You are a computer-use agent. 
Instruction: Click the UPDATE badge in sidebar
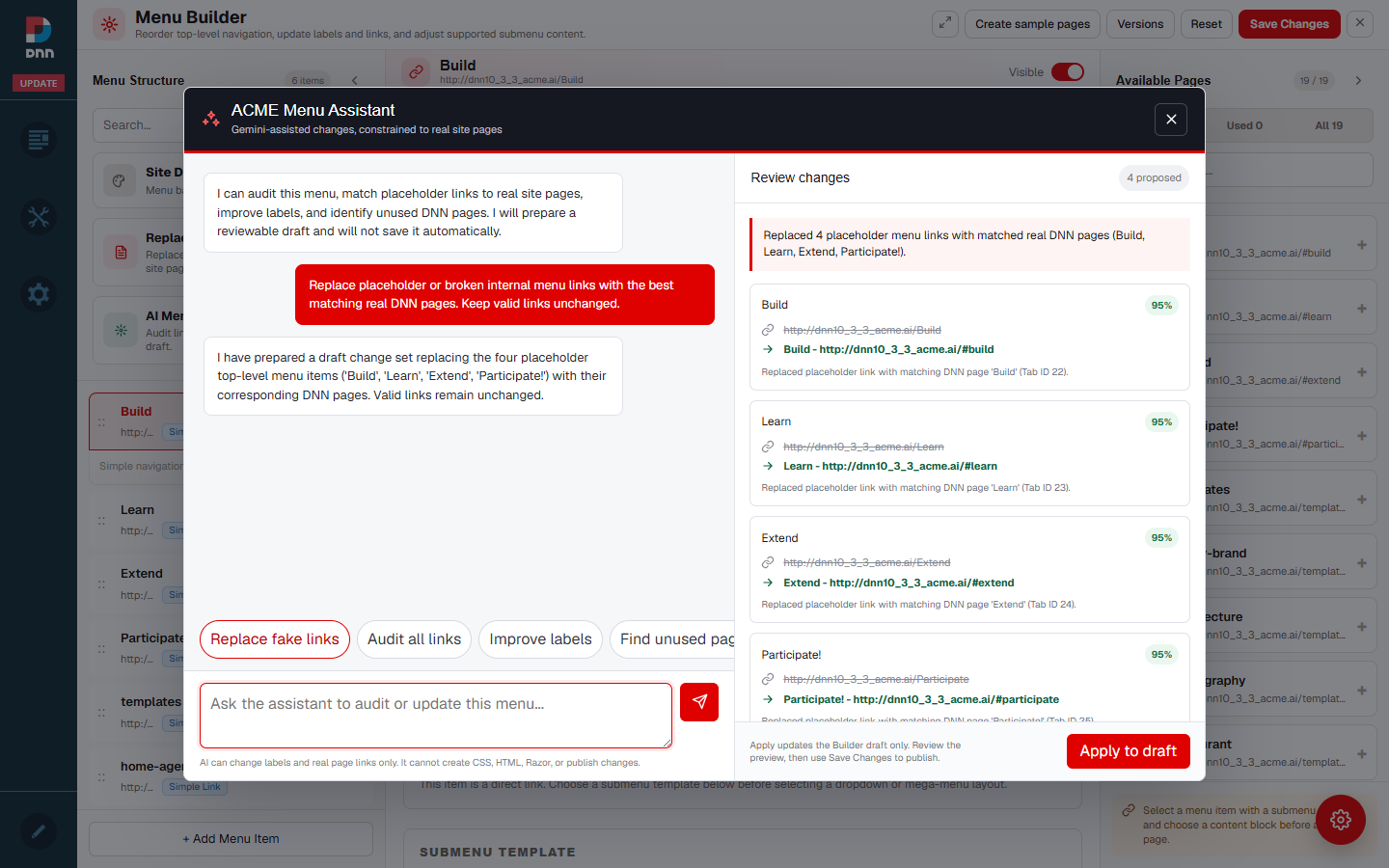point(39,83)
